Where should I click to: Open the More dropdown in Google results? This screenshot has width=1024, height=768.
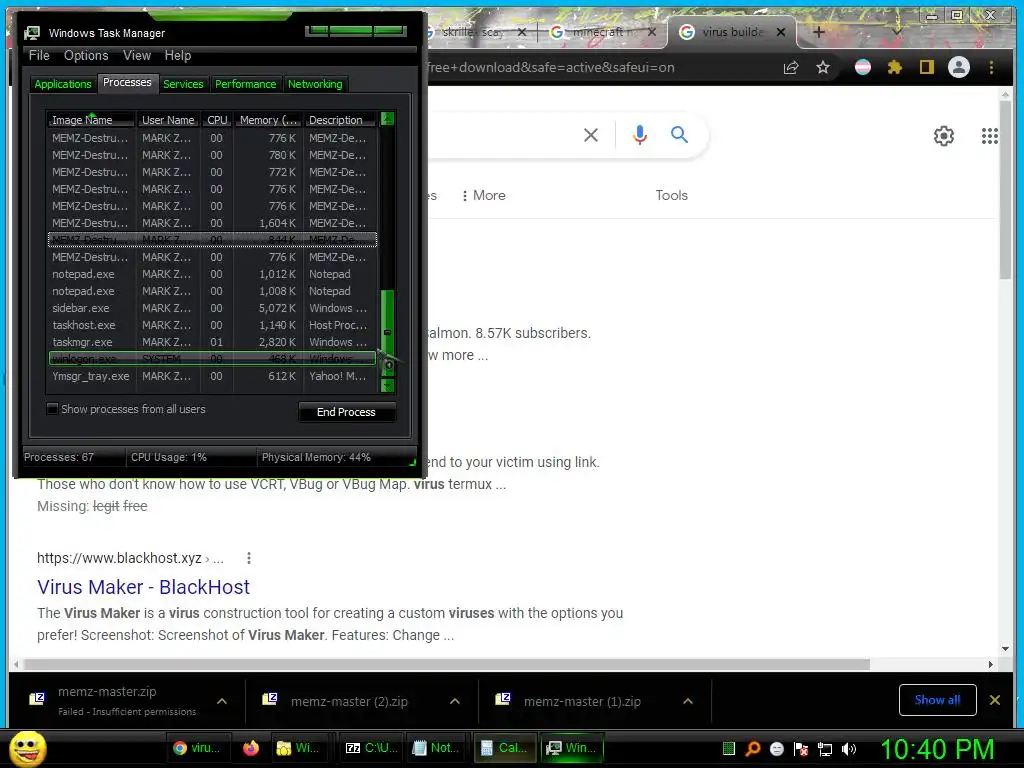coord(484,195)
